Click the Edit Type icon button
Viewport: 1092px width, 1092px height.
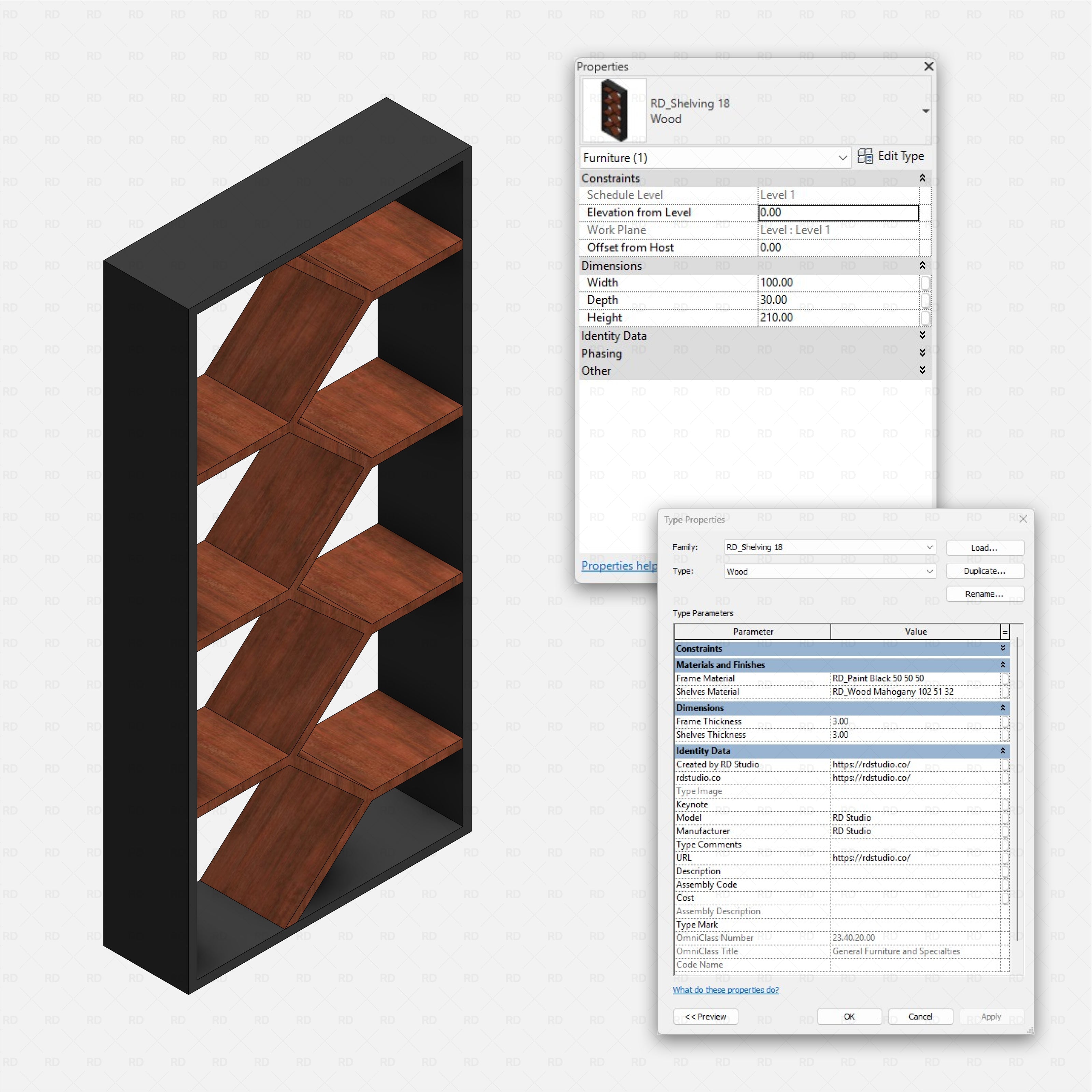[x=890, y=157]
